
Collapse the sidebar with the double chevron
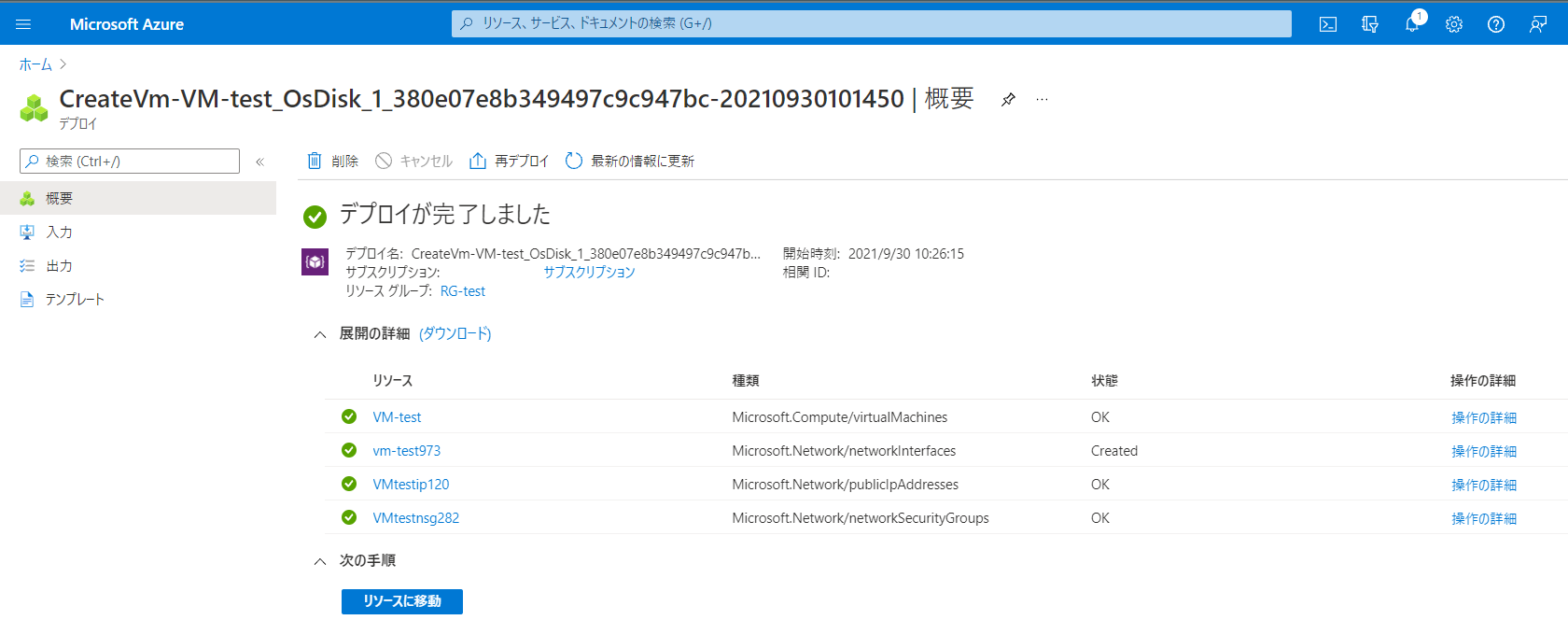click(259, 162)
